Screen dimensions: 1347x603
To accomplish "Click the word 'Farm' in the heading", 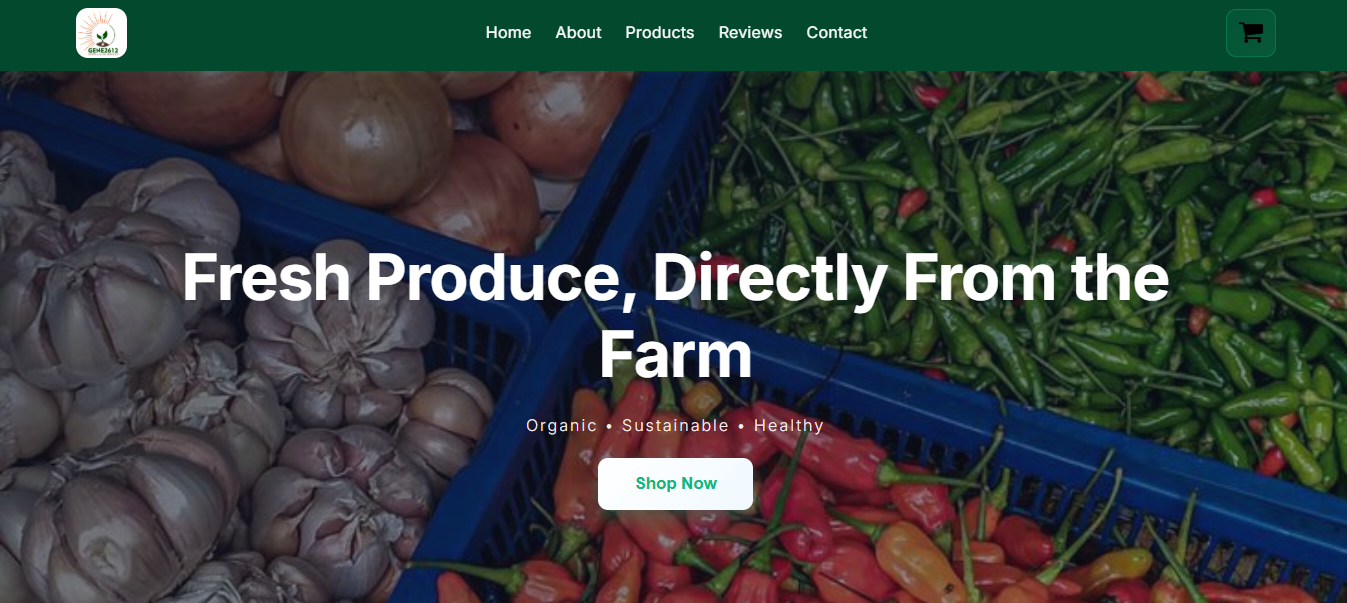I will pos(675,354).
